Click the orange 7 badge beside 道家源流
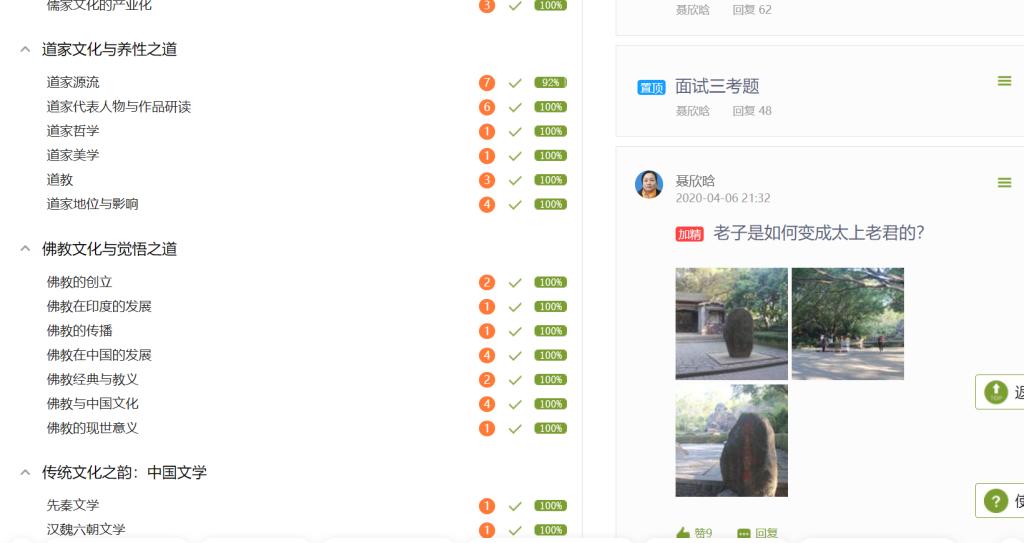This screenshot has height=543, width=1024. click(487, 82)
